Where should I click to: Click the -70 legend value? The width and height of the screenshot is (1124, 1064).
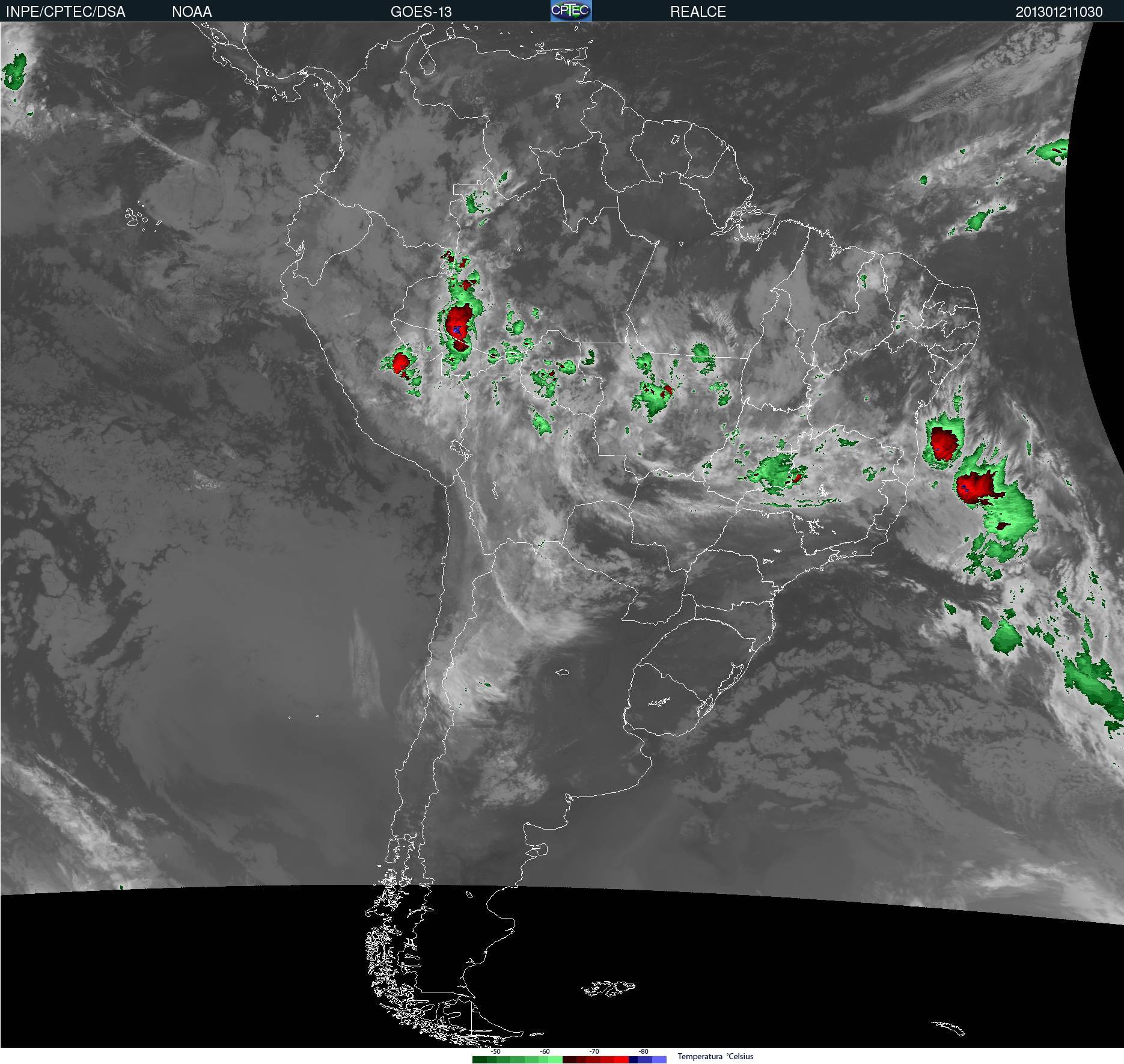[x=594, y=1051]
